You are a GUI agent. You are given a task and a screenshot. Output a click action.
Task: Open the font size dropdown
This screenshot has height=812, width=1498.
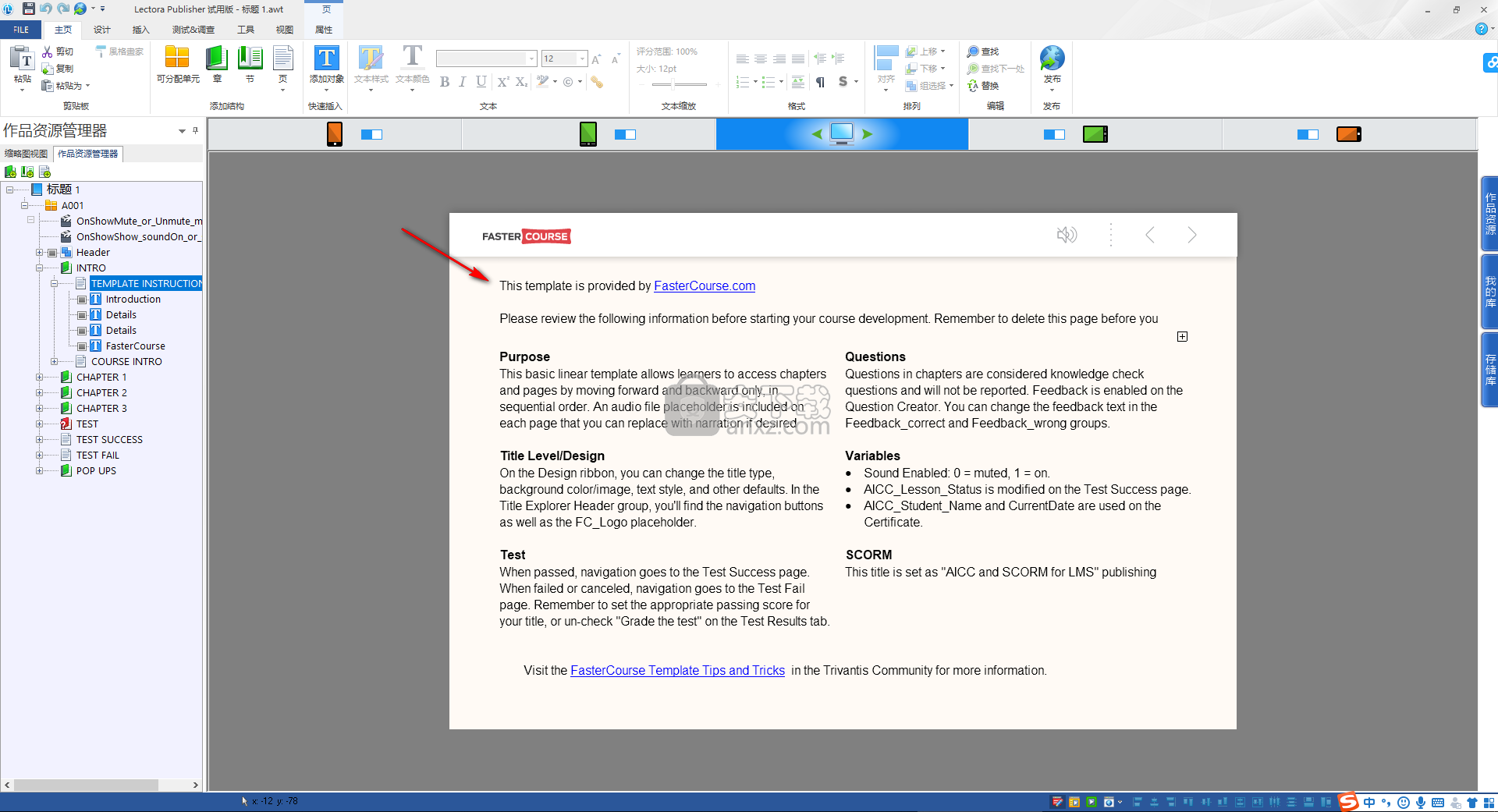[x=583, y=59]
